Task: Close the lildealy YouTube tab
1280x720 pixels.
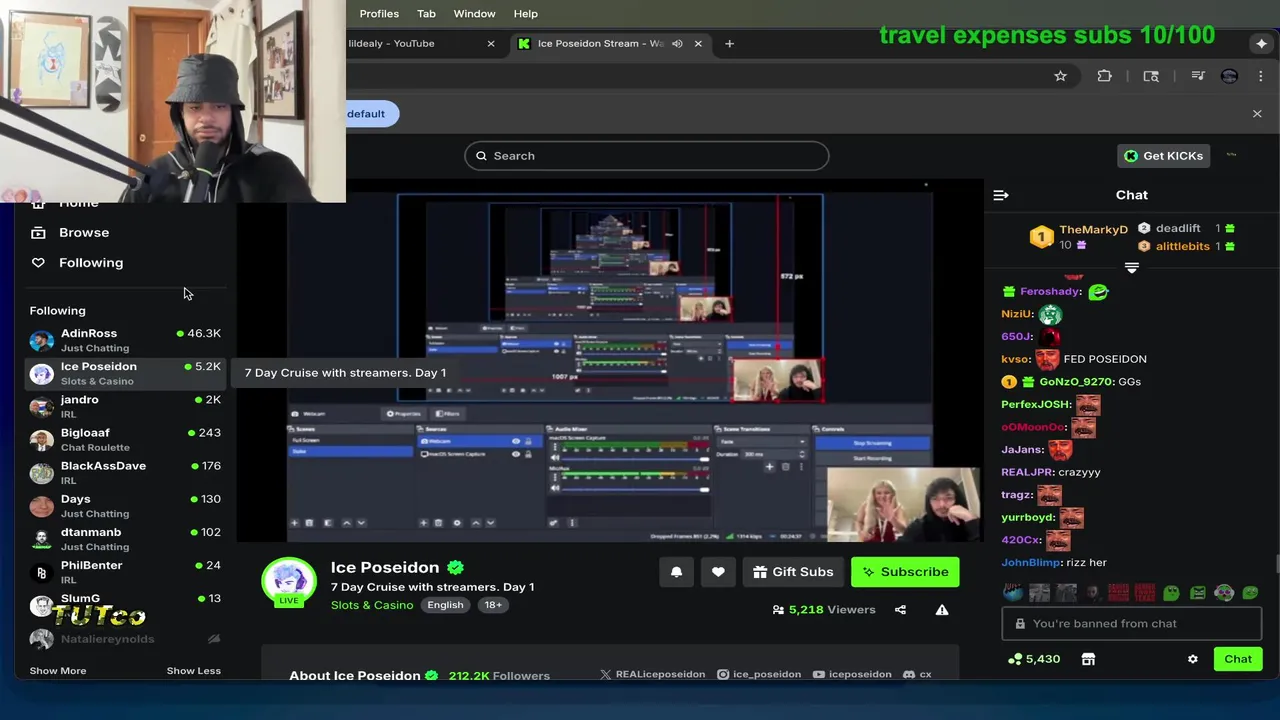Action: pos(491,43)
